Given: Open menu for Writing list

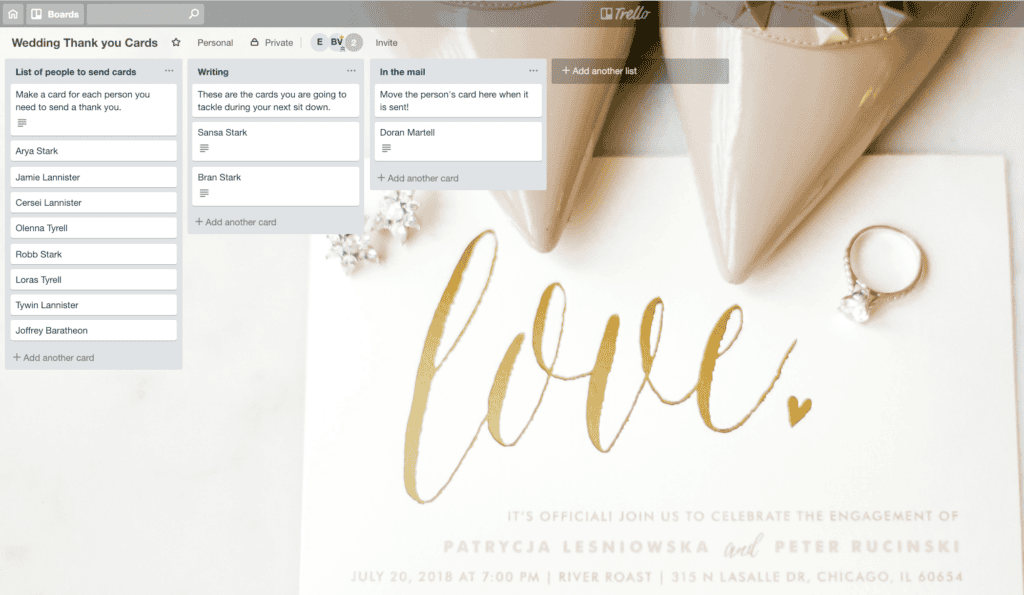Looking at the screenshot, I should 351,71.
